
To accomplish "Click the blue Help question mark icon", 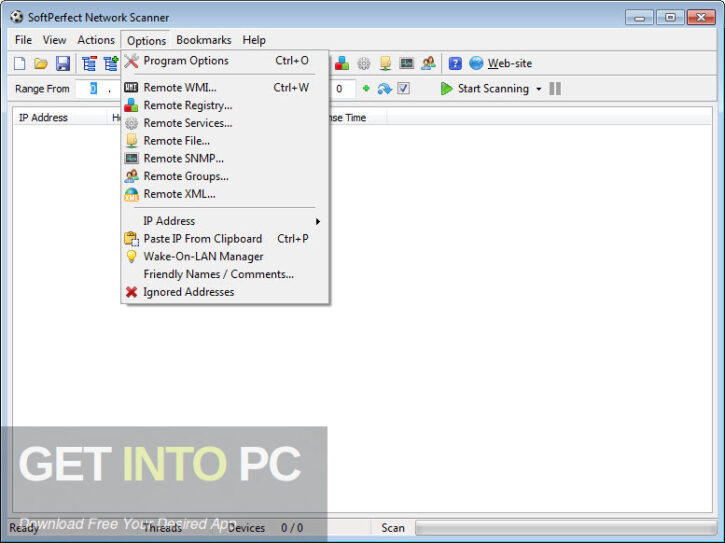I will click(455, 63).
